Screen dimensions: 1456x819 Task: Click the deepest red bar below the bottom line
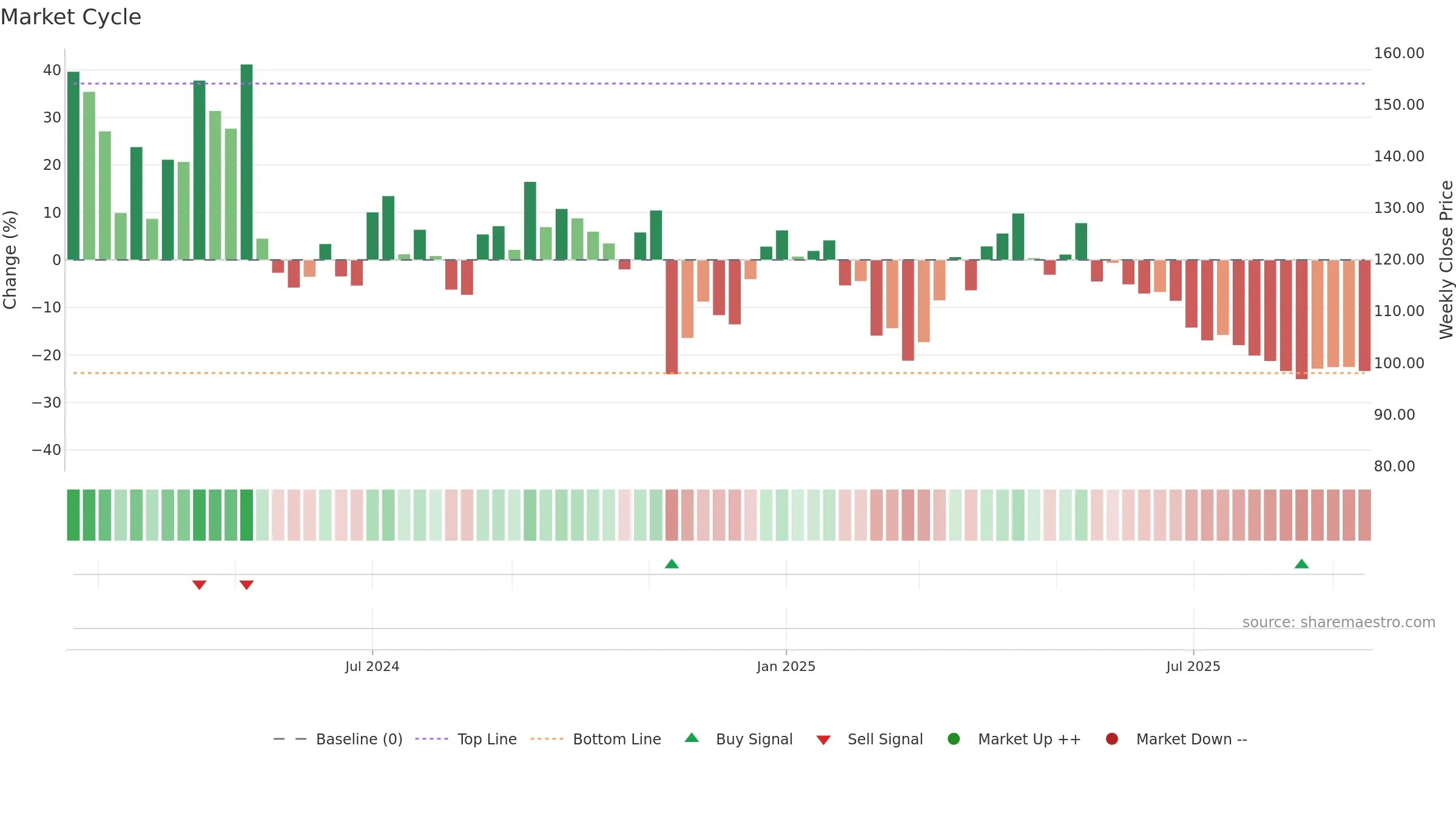pyautogui.click(x=1301, y=320)
